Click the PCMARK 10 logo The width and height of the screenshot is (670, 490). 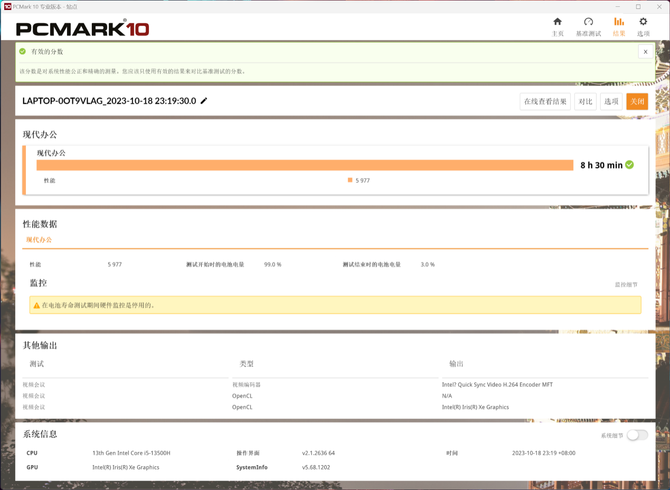click(x=82, y=29)
